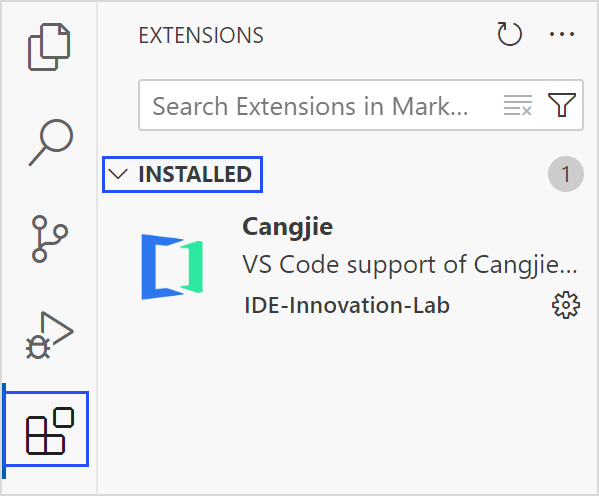This screenshot has width=599, height=496.
Task: Select the Cangjie extension title
Action: (288, 227)
